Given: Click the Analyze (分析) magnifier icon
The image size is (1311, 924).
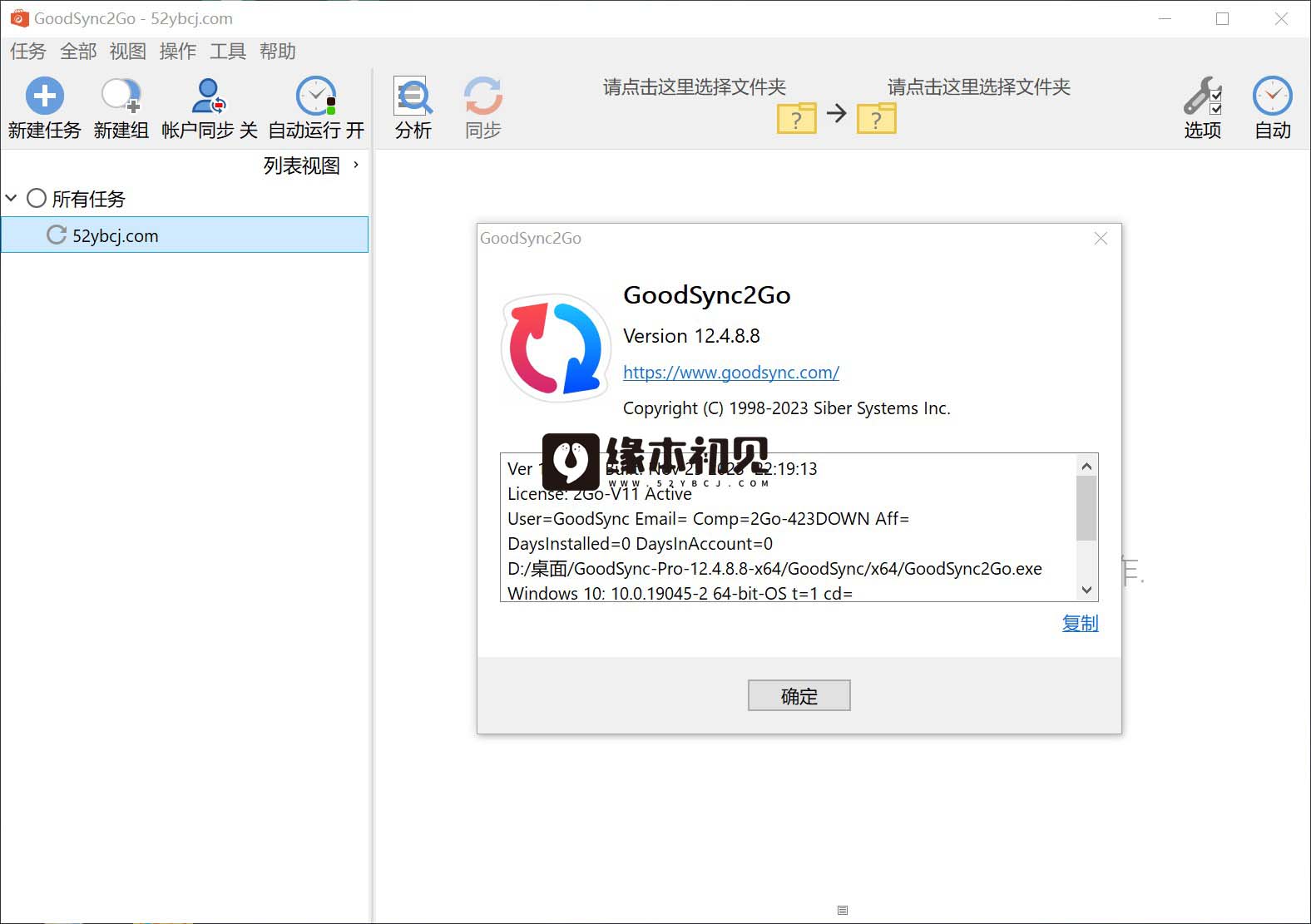Looking at the screenshot, I should coord(413,96).
